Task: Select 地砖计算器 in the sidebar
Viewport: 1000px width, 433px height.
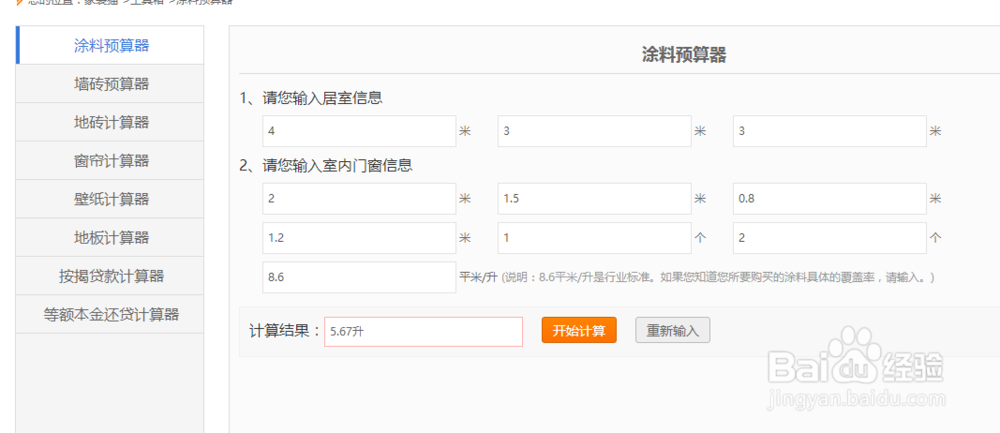Action: 111,122
